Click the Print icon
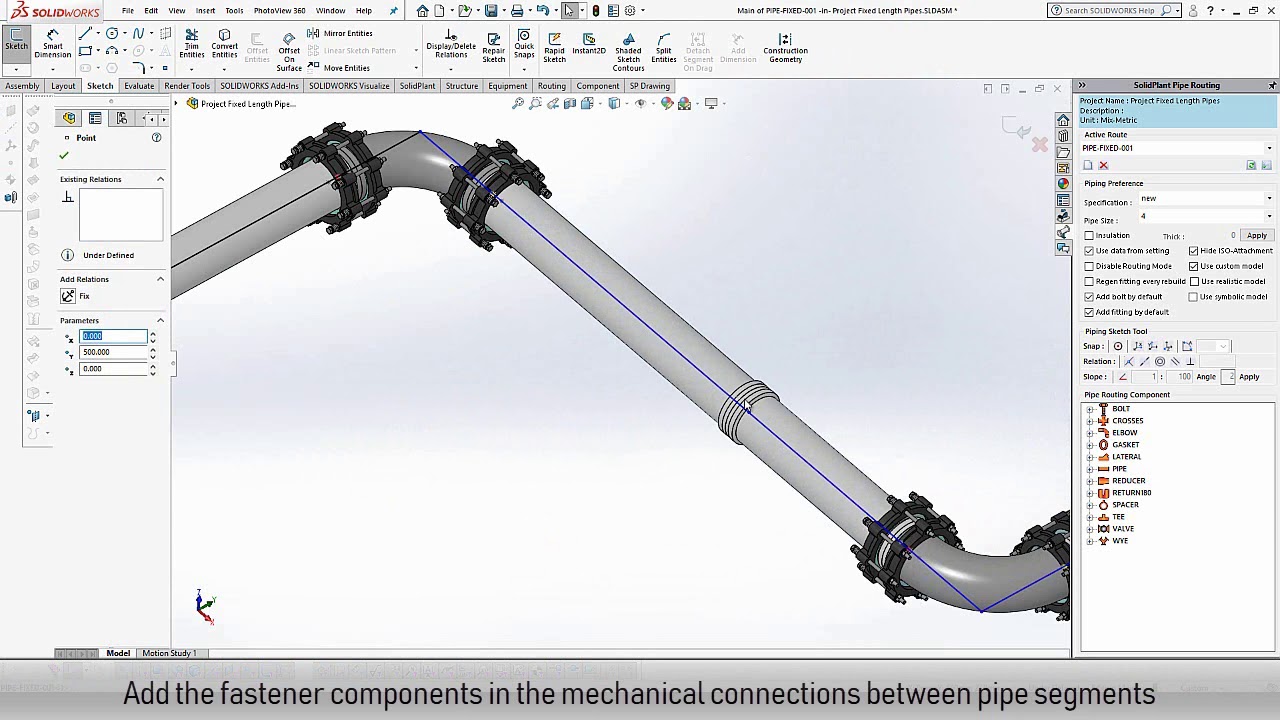The height and width of the screenshot is (720, 1280). 517,11
